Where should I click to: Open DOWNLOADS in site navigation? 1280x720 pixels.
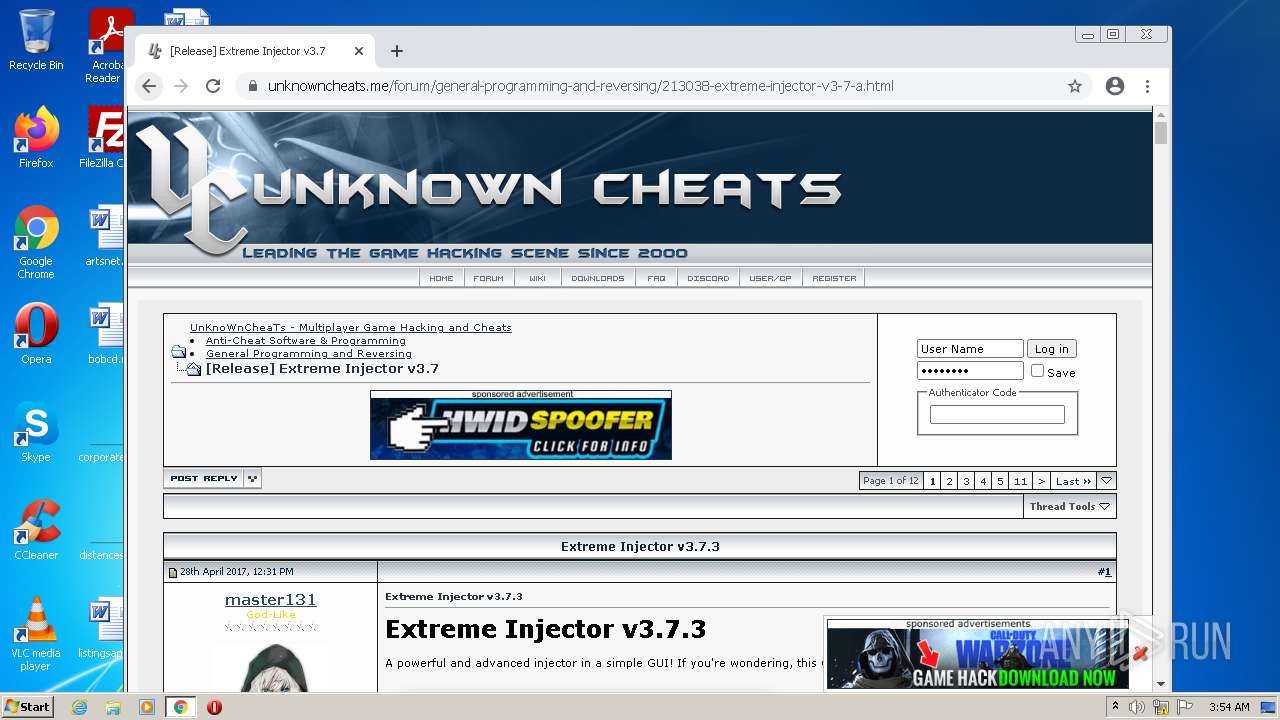598,278
